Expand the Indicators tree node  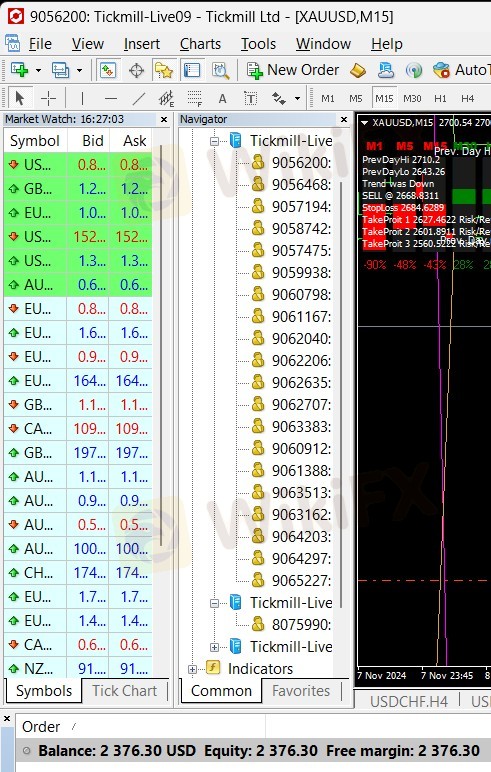192,669
